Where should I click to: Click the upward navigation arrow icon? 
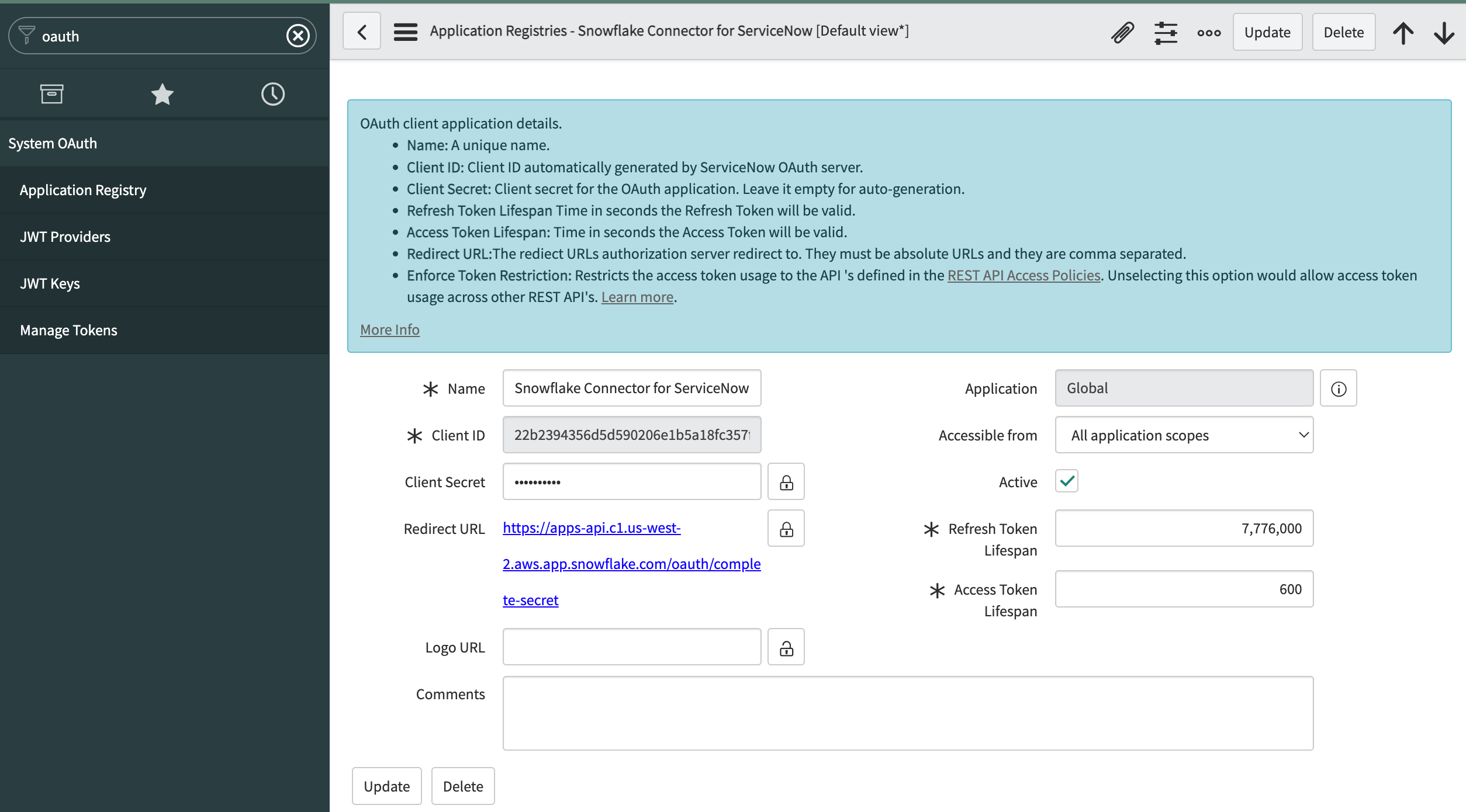coord(1403,33)
